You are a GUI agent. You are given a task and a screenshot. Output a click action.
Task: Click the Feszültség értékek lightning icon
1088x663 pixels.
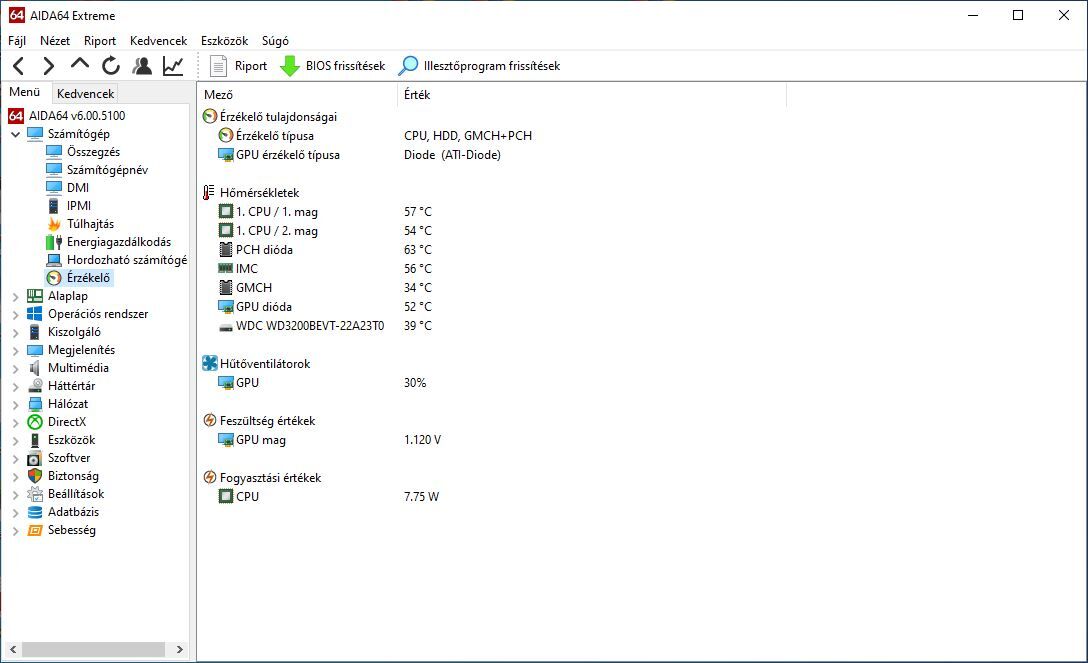[x=210, y=420]
